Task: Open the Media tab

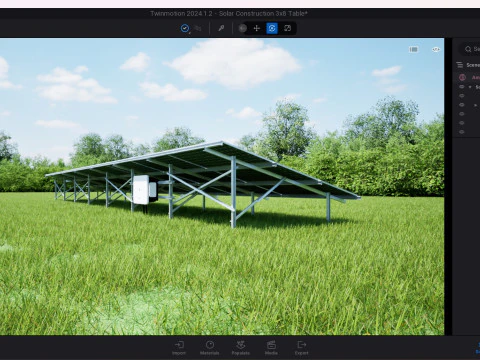Action: [271, 348]
